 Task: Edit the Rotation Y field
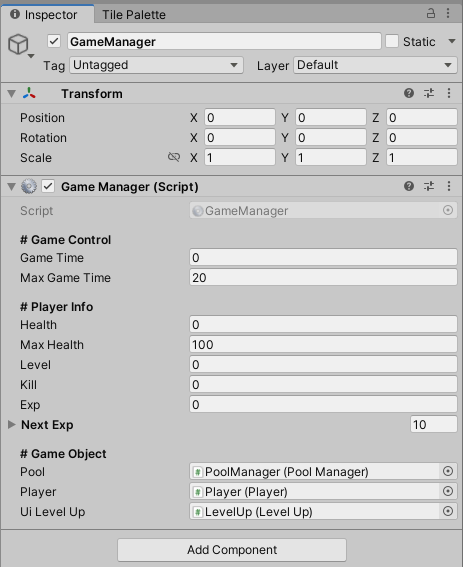point(331,137)
